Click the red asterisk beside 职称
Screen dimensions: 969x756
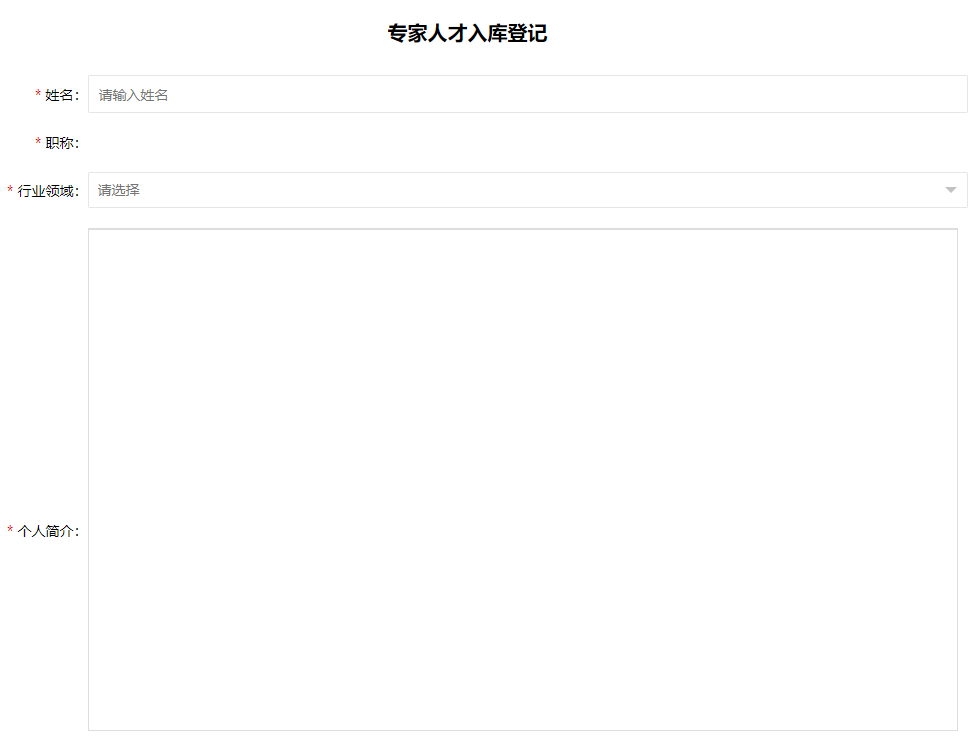[38, 143]
